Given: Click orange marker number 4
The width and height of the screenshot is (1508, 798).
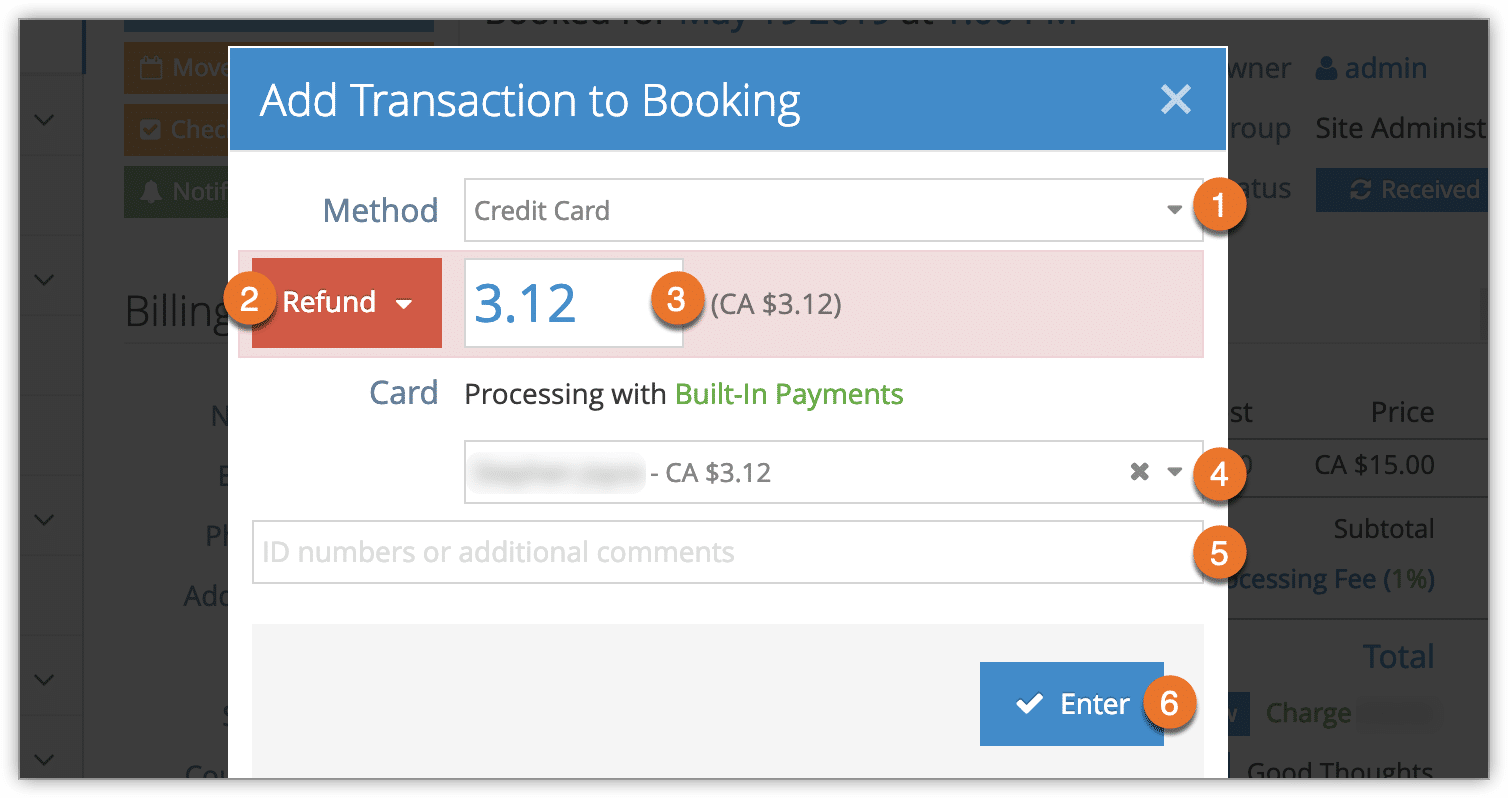Looking at the screenshot, I should 1218,472.
